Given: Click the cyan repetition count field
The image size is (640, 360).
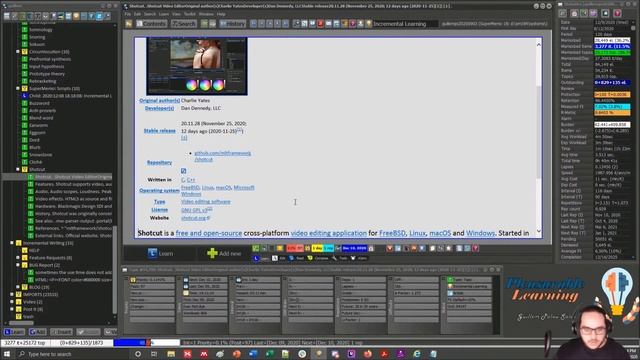Looking at the screenshot, I should (x=329, y=248).
